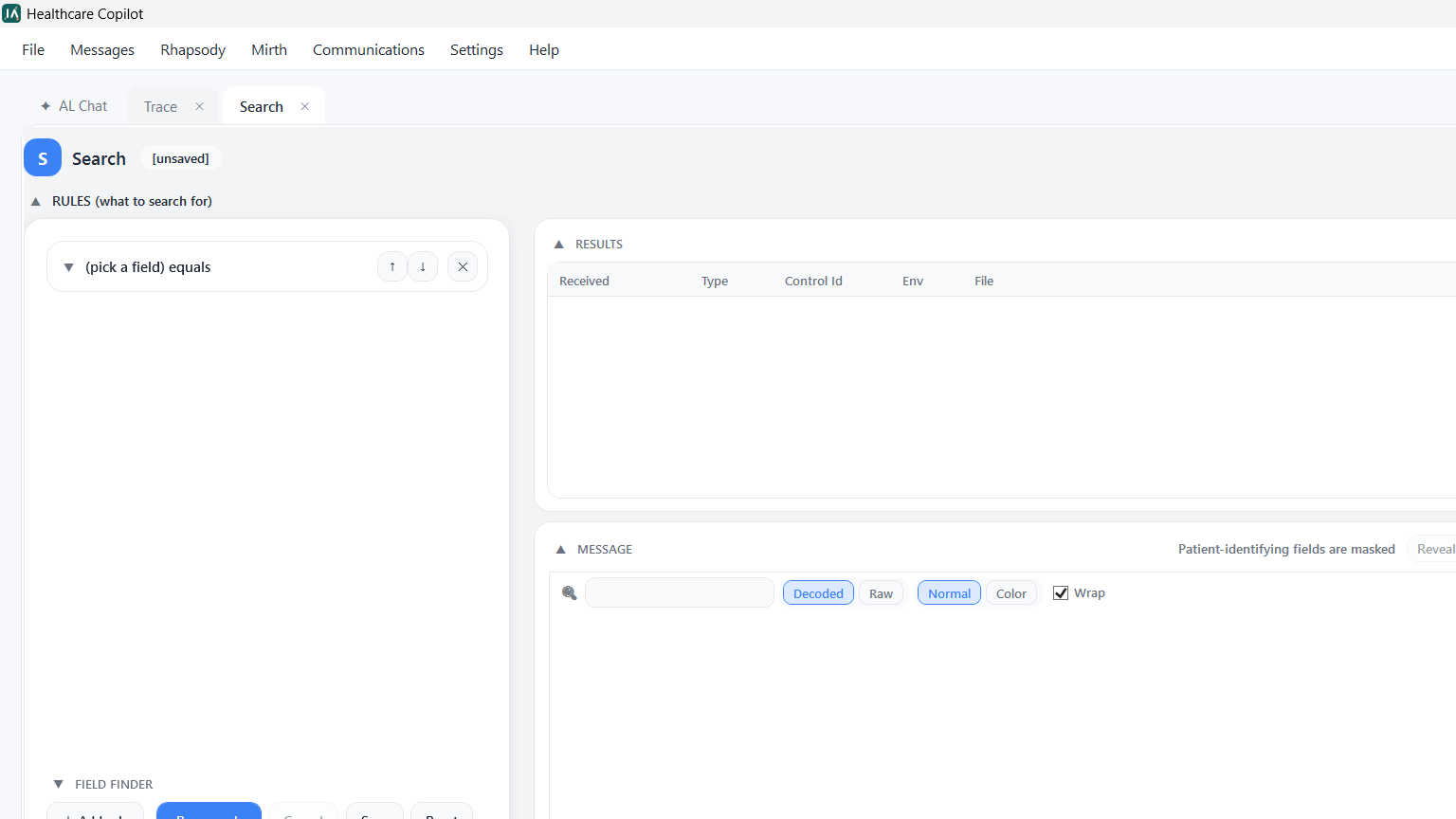This screenshot has width=1456, height=819.
Task: Open the File menu
Action: pyautogui.click(x=33, y=49)
